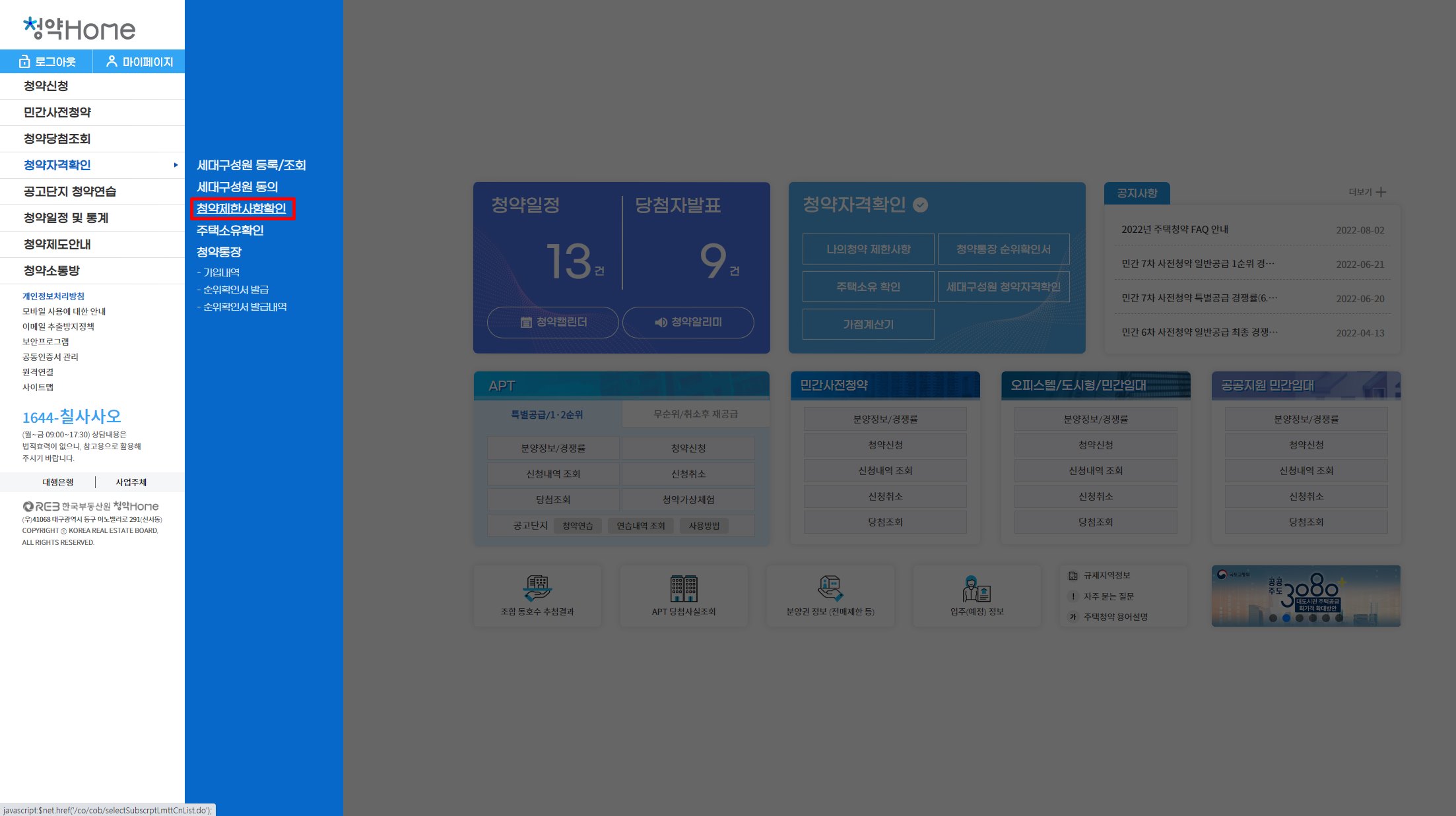Switch to 무순위/취소후 재공급 tab
This screenshot has width=1456, height=816.
coord(696,414)
